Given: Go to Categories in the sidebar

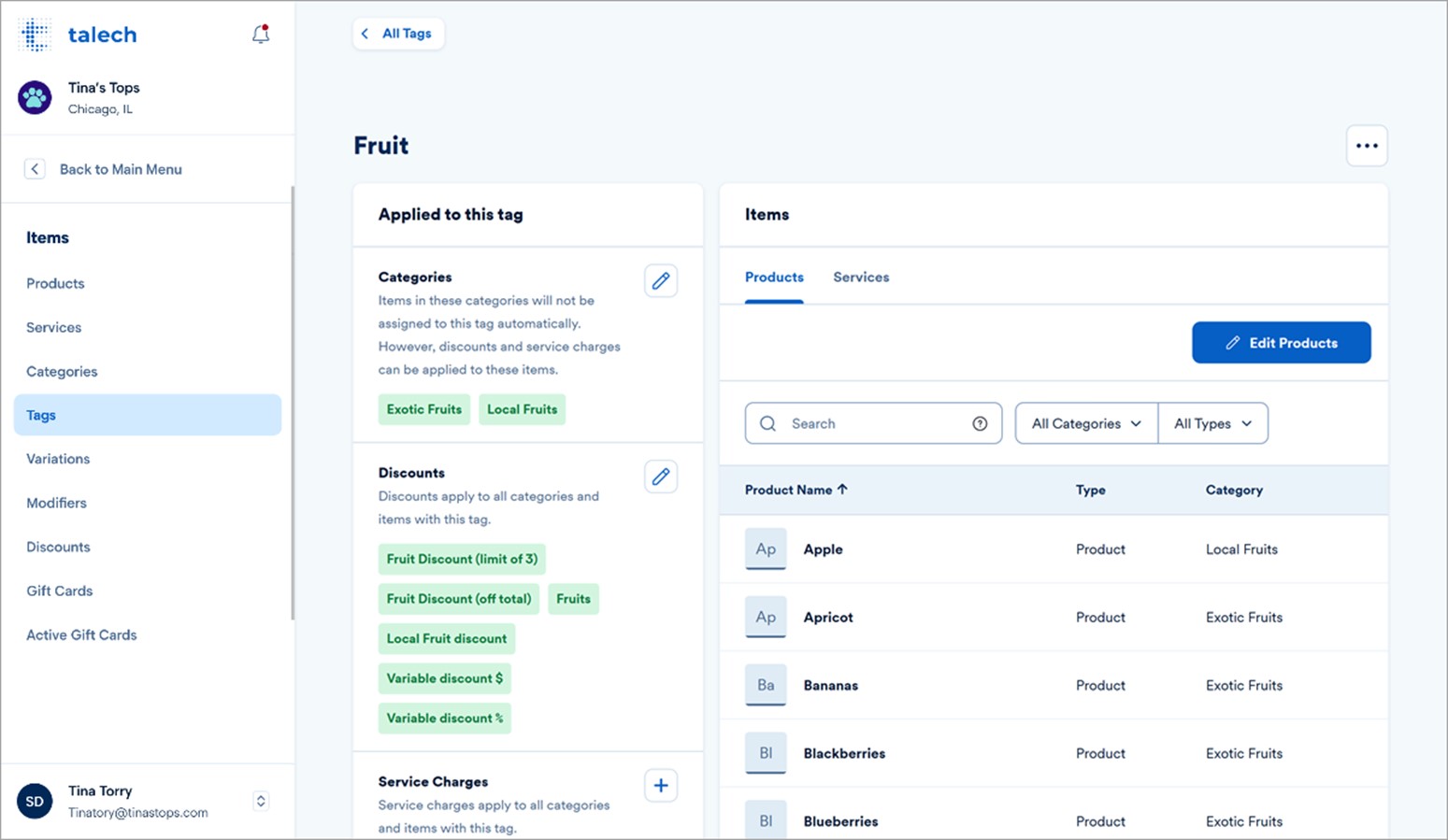Looking at the screenshot, I should 62,371.
